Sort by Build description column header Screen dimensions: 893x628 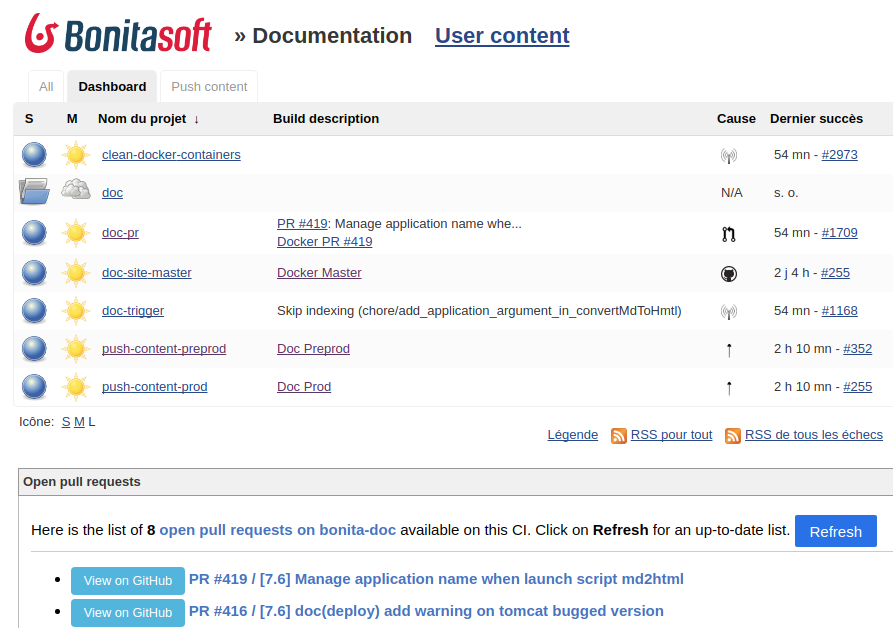[x=326, y=118]
